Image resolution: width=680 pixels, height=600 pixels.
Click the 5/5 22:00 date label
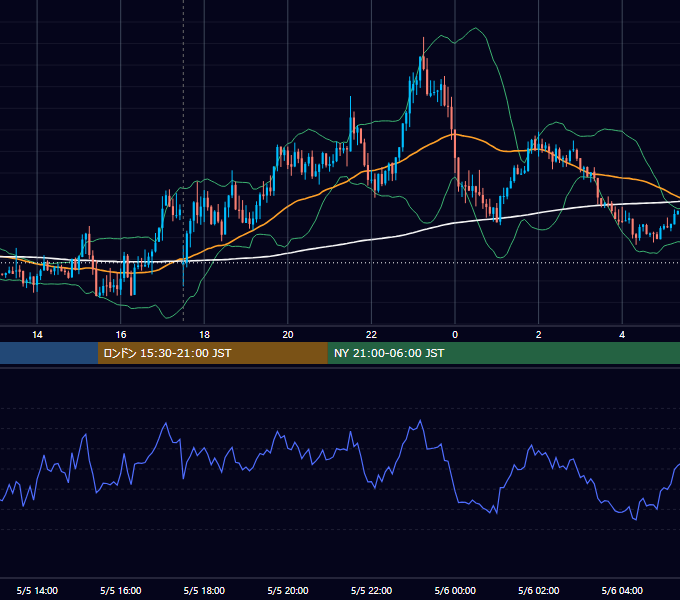371,590
